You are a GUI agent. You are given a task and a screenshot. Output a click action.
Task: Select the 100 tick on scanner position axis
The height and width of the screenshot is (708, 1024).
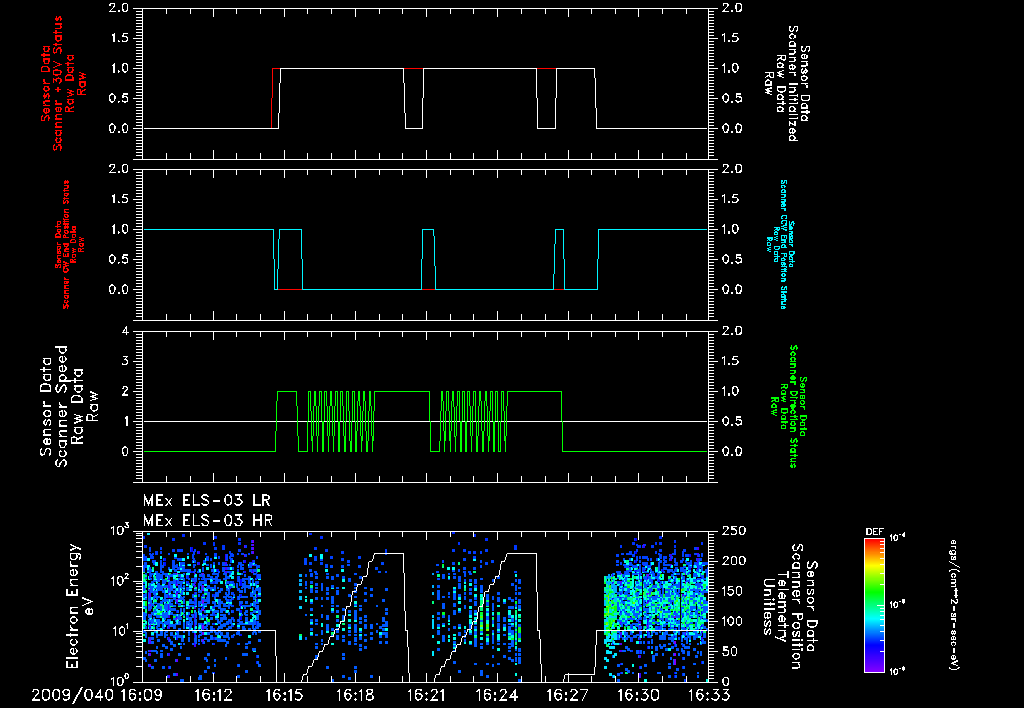click(734, 621)
